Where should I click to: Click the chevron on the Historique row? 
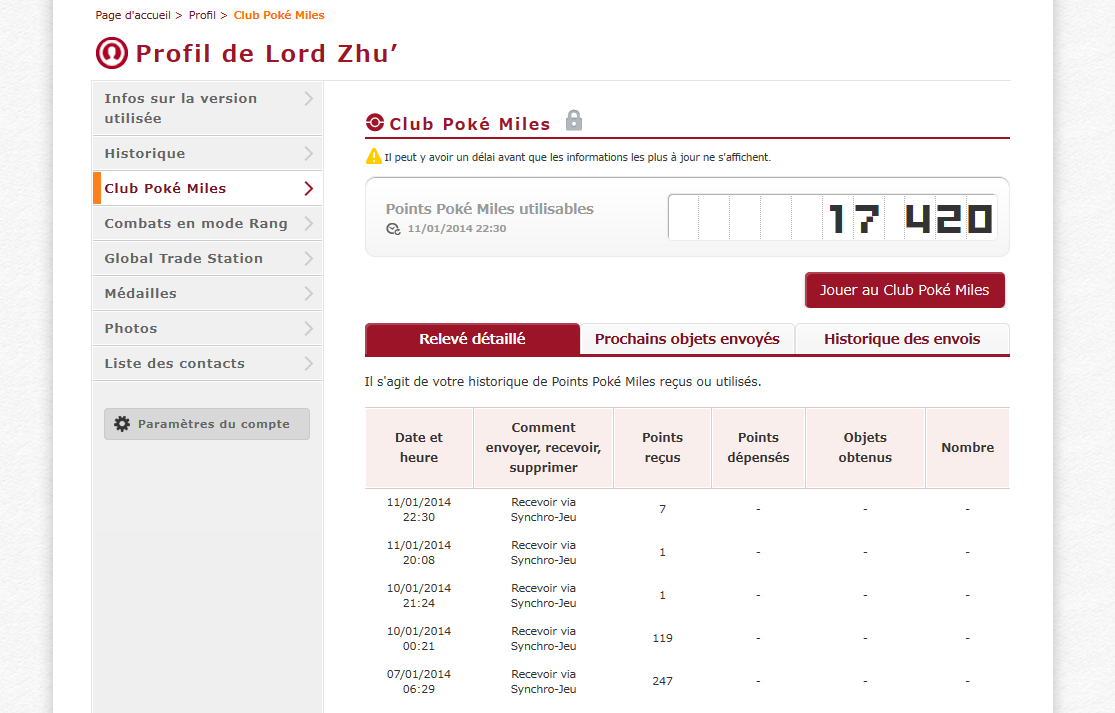point(309,154)
